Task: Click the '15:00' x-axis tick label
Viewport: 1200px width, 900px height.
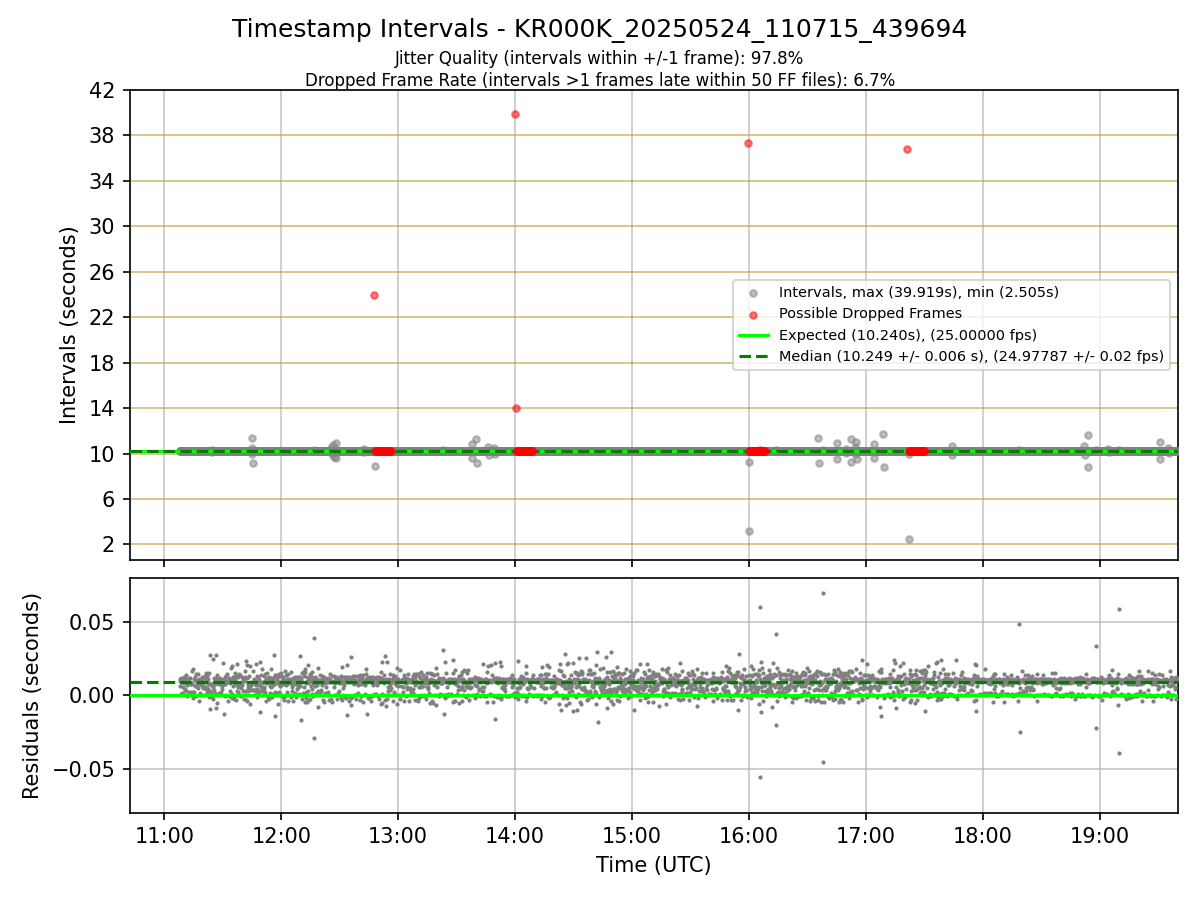Action: pos(632,835)
